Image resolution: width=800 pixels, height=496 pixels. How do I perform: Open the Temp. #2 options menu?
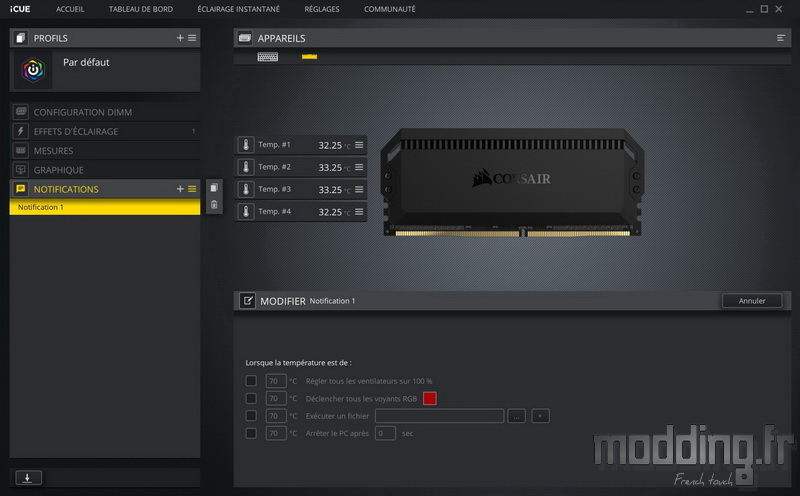click(x=359, y=167)
